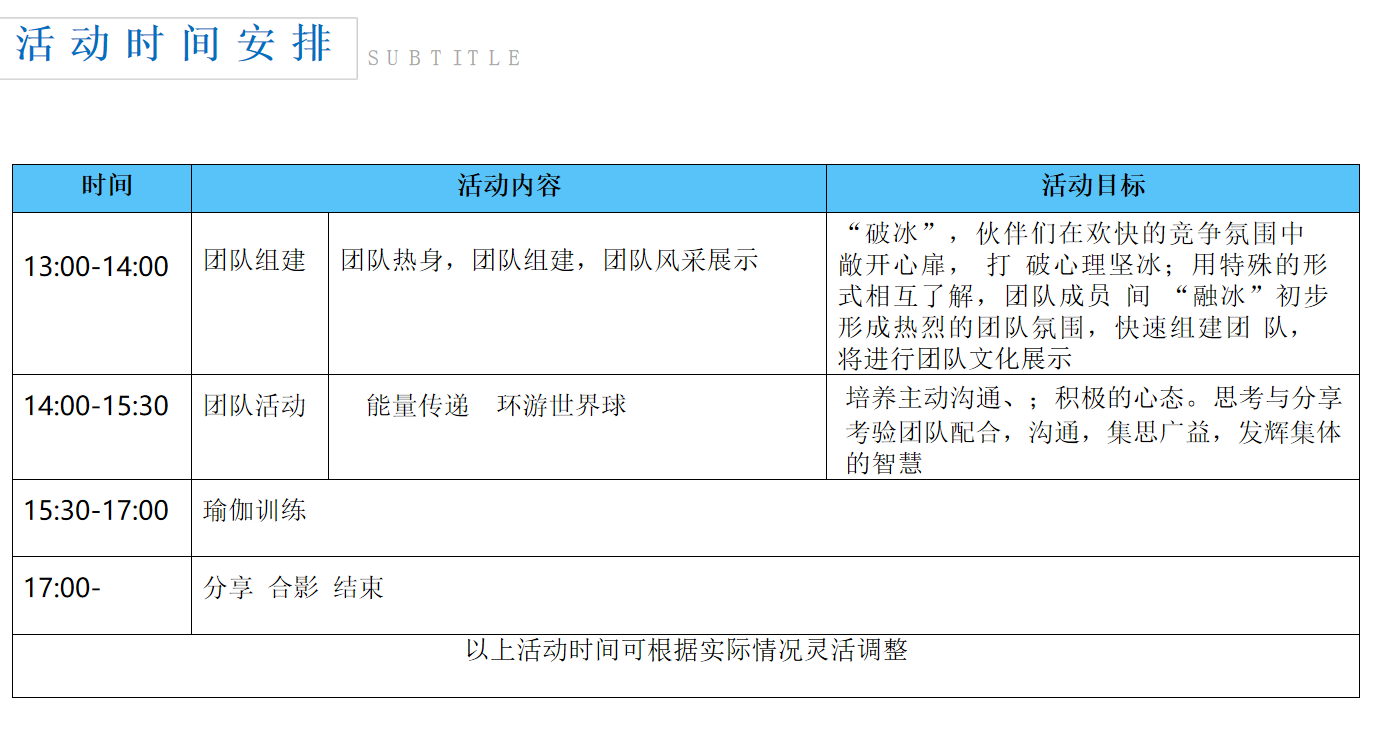Click the 13:00-14:00 time cell
Screen dimensions: 1379x755
[x=102, y=293]
